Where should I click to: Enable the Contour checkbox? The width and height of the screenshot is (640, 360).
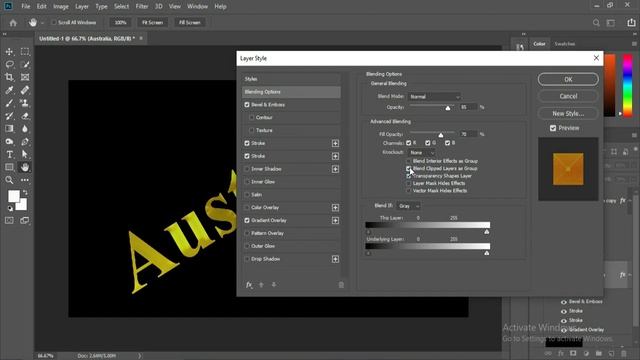(251, 118)
